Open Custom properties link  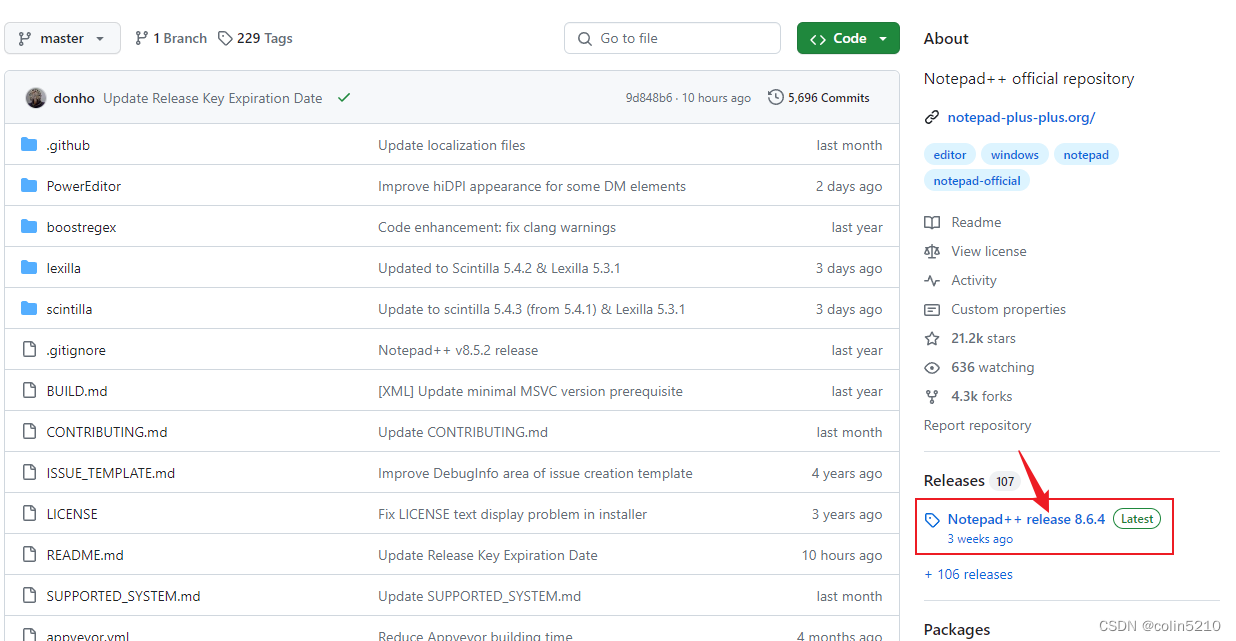tap(1008, 309)
